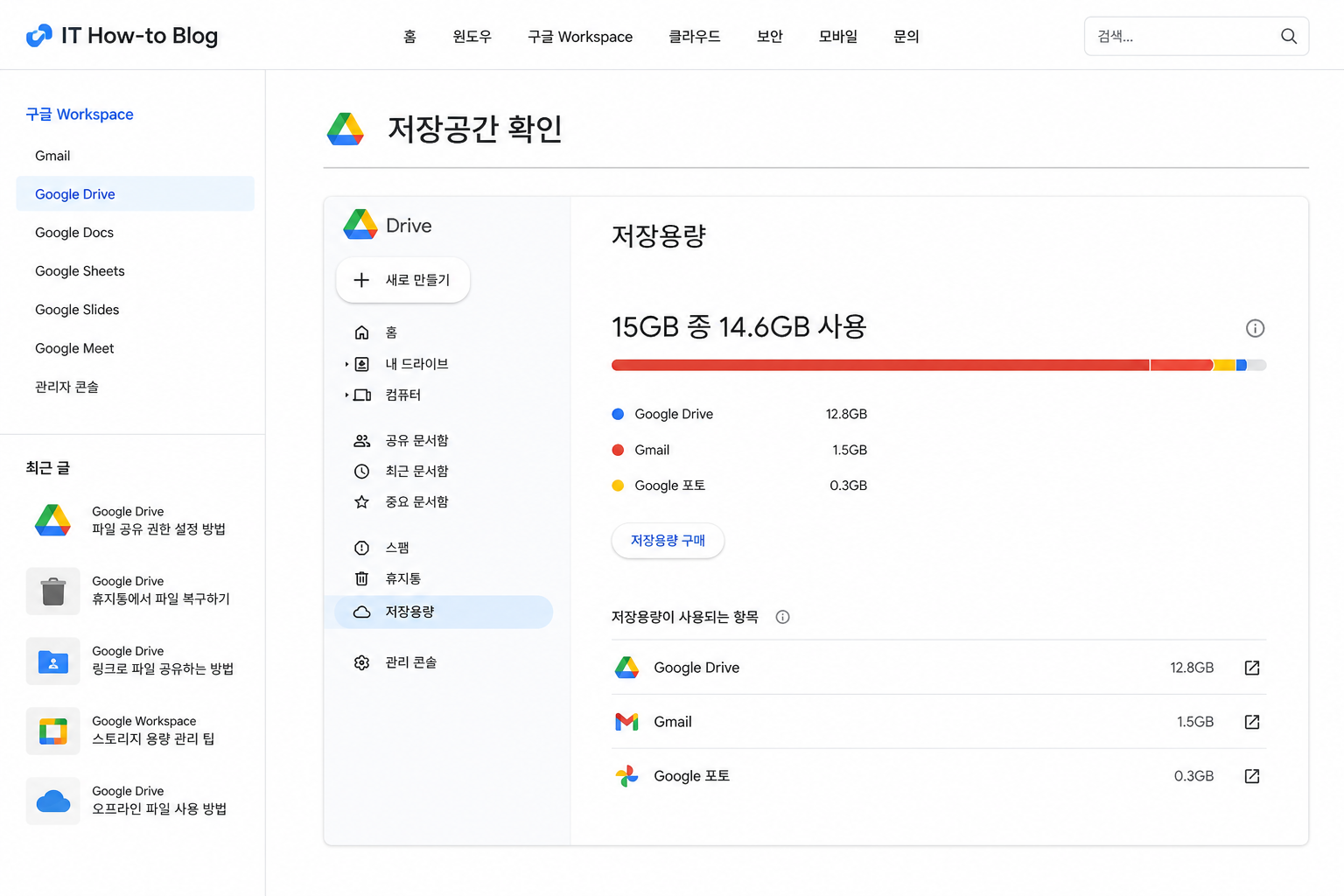This screenshot has height=896, width=1344.
Task: Open 링크로 파일 공유하는 방법 post thumbnail
Action: (53, 661)
